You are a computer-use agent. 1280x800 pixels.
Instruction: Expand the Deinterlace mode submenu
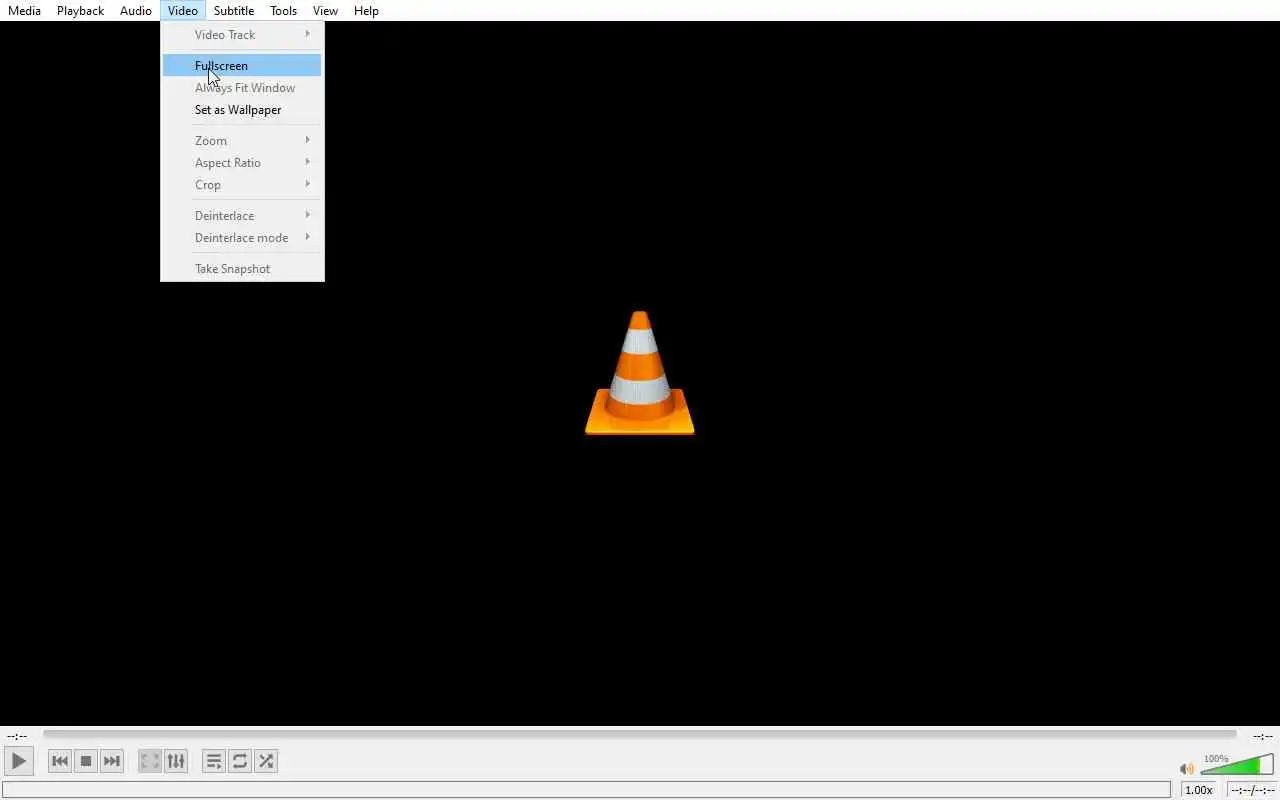click(x=242, y=237)
